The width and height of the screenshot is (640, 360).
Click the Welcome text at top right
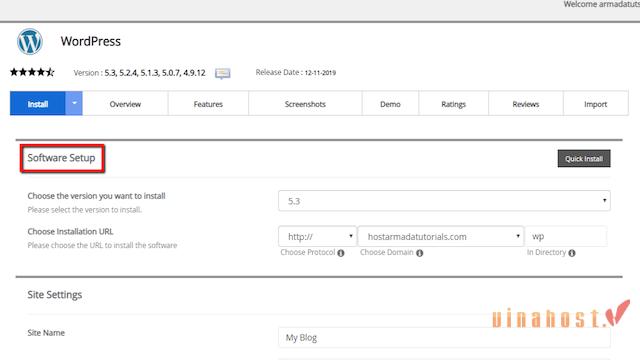[x=602, y=4]
